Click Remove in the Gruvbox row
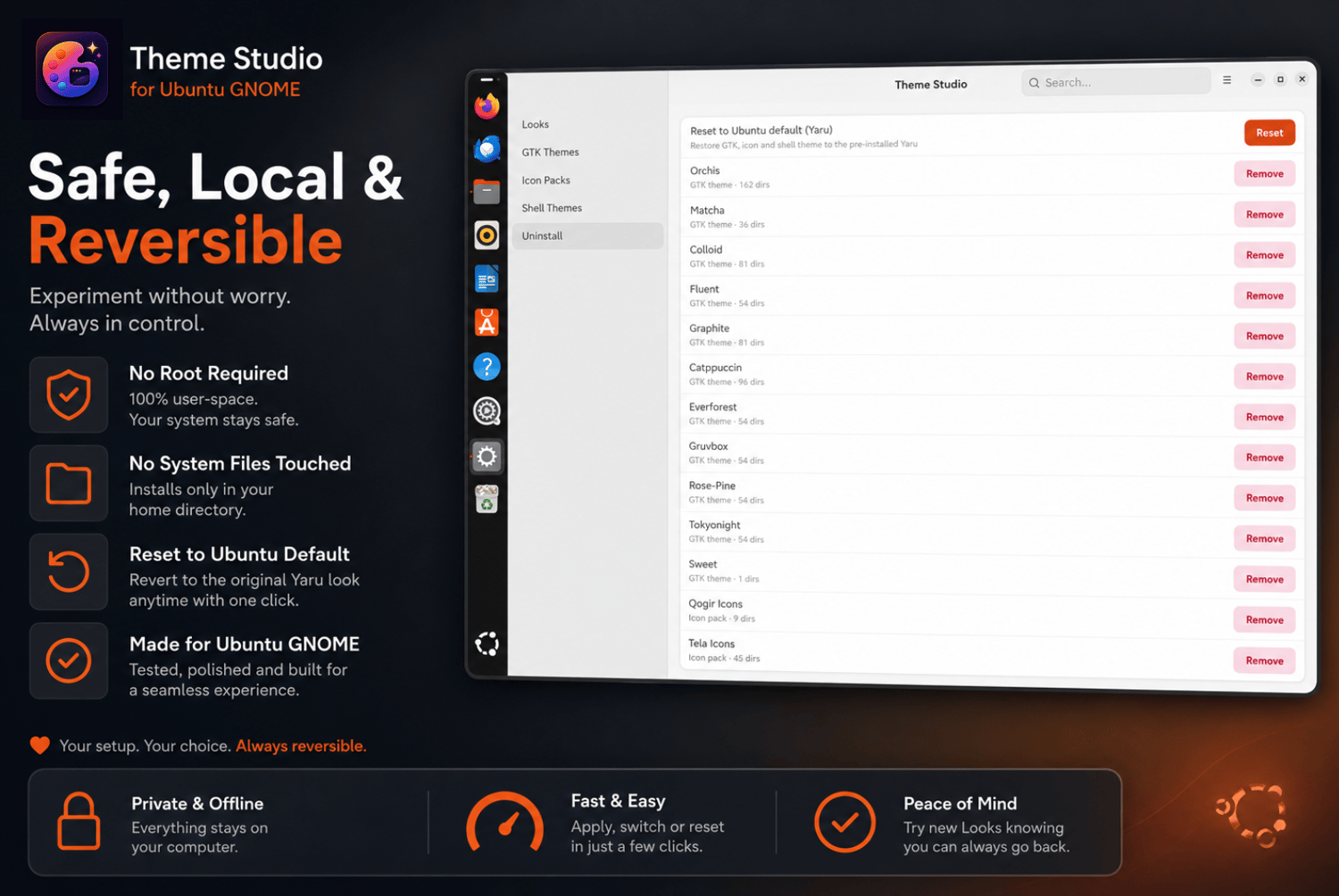The width and height of the screenshot is (1339, 896). 1265,458
